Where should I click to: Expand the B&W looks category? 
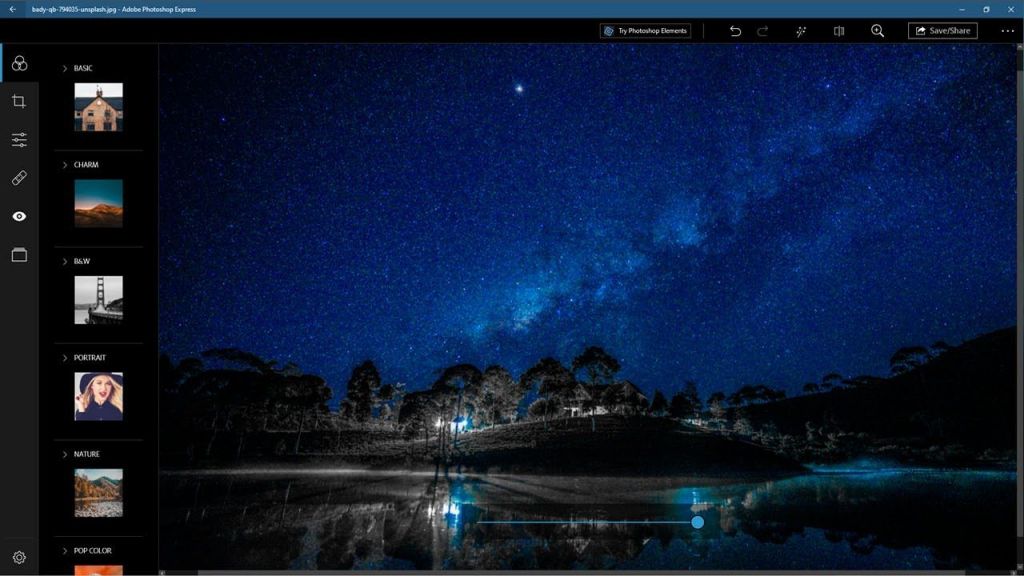66,261
